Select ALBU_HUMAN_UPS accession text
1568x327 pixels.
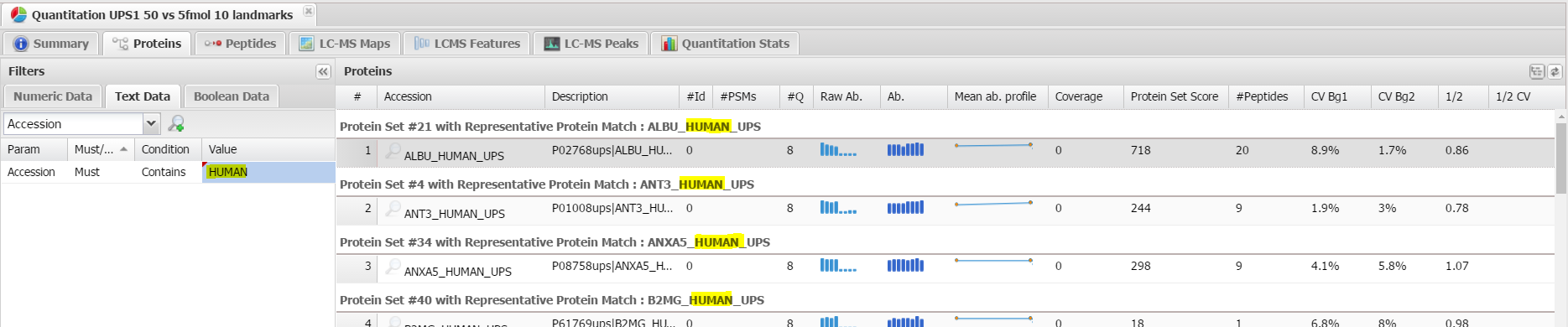(454, 156)
